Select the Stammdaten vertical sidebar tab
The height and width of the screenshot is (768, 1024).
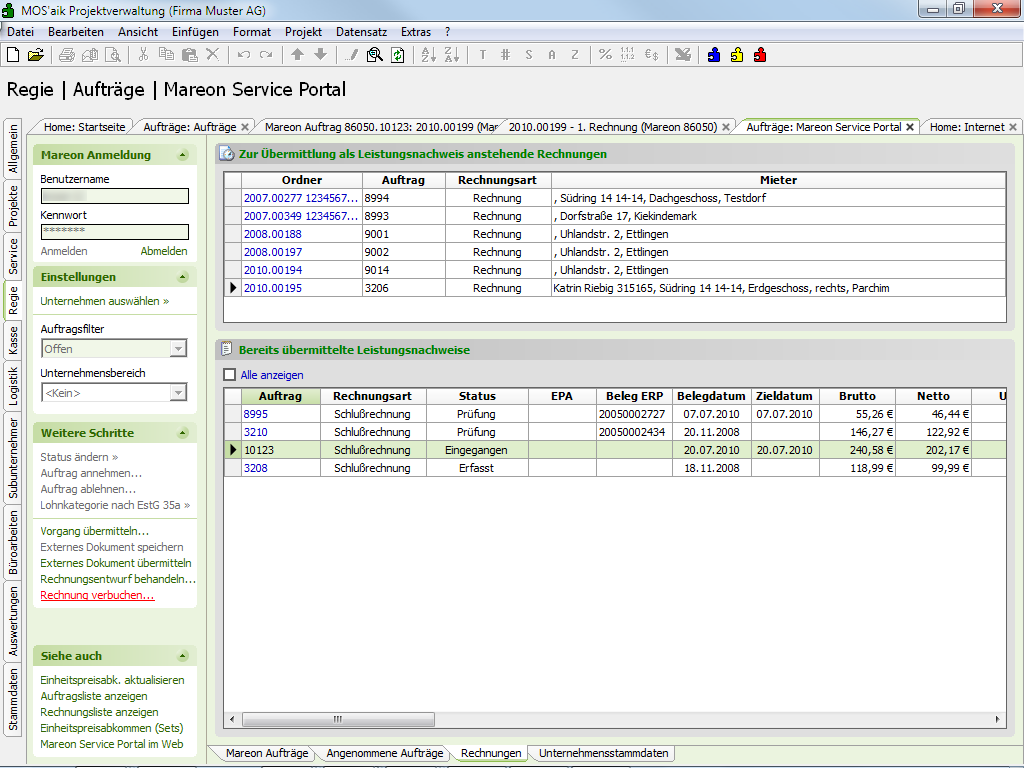point(13,699)
